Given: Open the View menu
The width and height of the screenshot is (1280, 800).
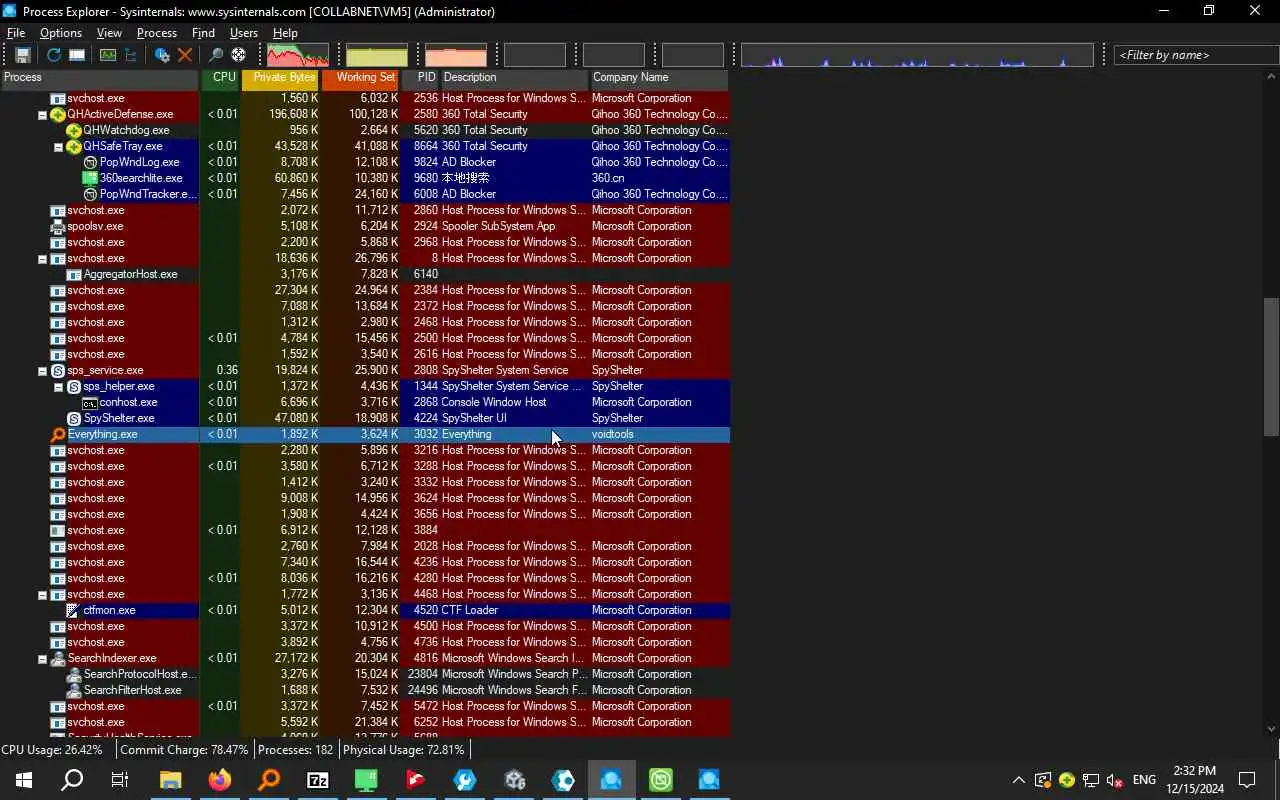Looking at the screenshot, I should pos(109,33).
